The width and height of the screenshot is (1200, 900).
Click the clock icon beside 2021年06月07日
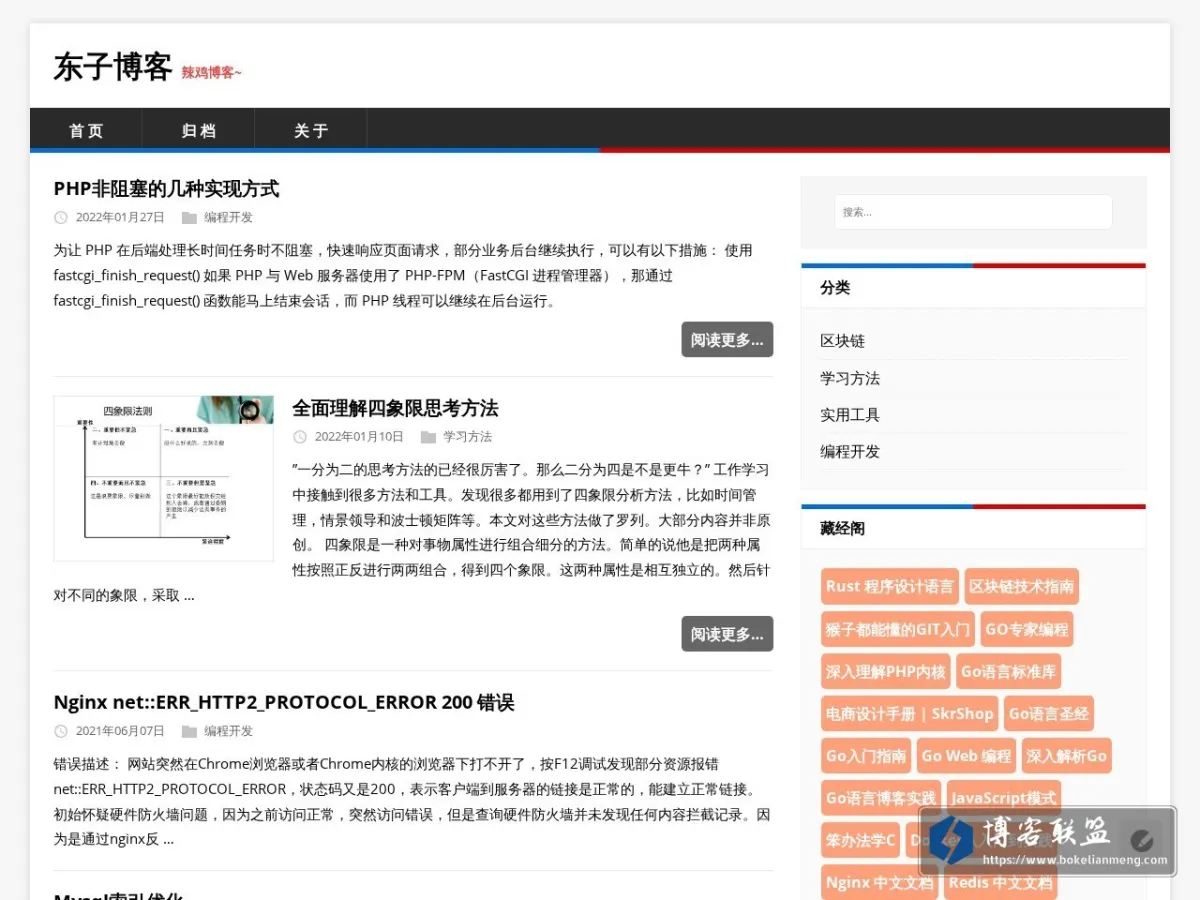(60, 731)
